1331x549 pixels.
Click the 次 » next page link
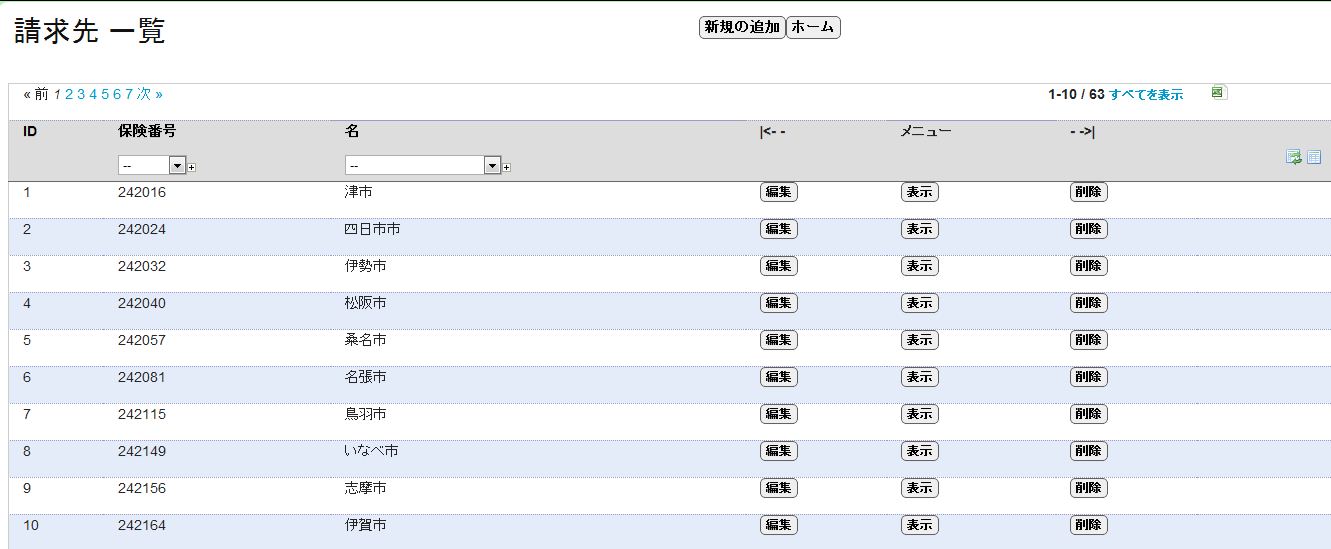150,94
